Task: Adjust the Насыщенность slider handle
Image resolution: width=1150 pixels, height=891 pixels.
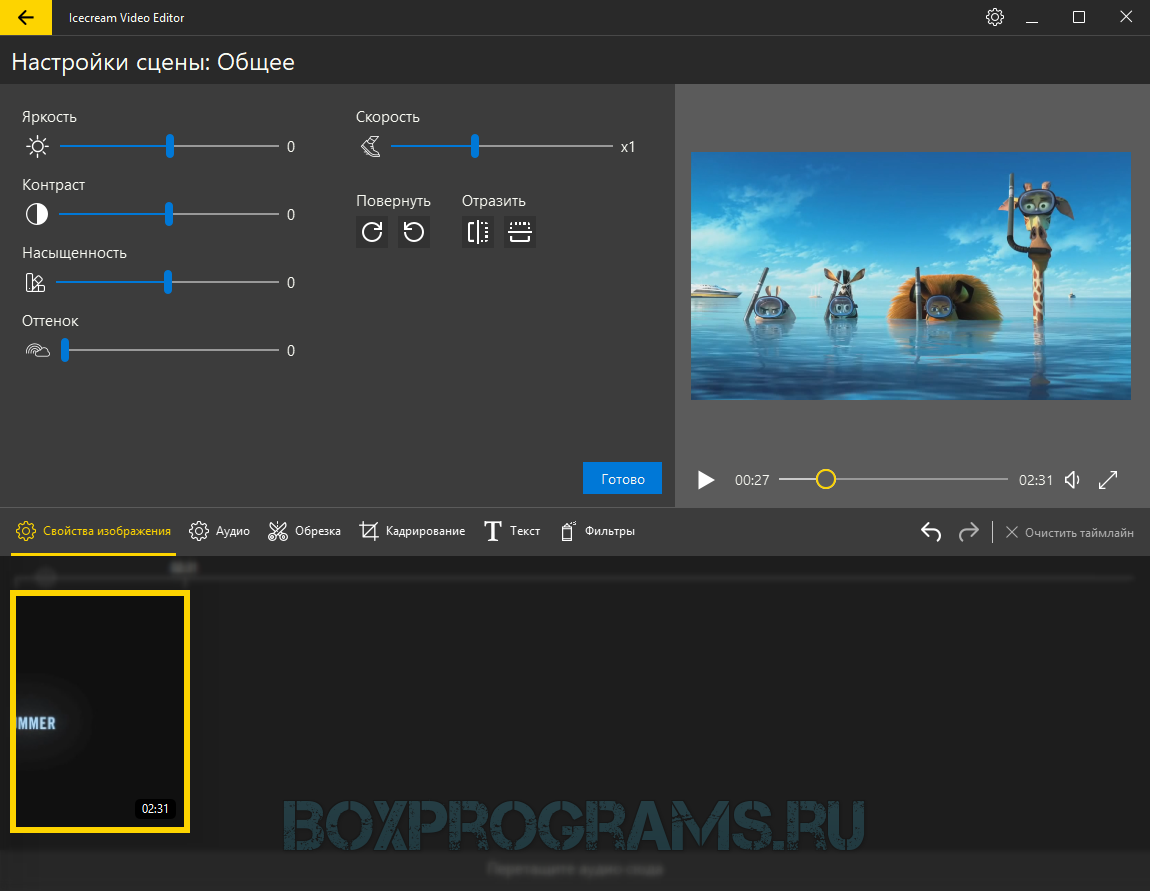Action: [168, 282]
